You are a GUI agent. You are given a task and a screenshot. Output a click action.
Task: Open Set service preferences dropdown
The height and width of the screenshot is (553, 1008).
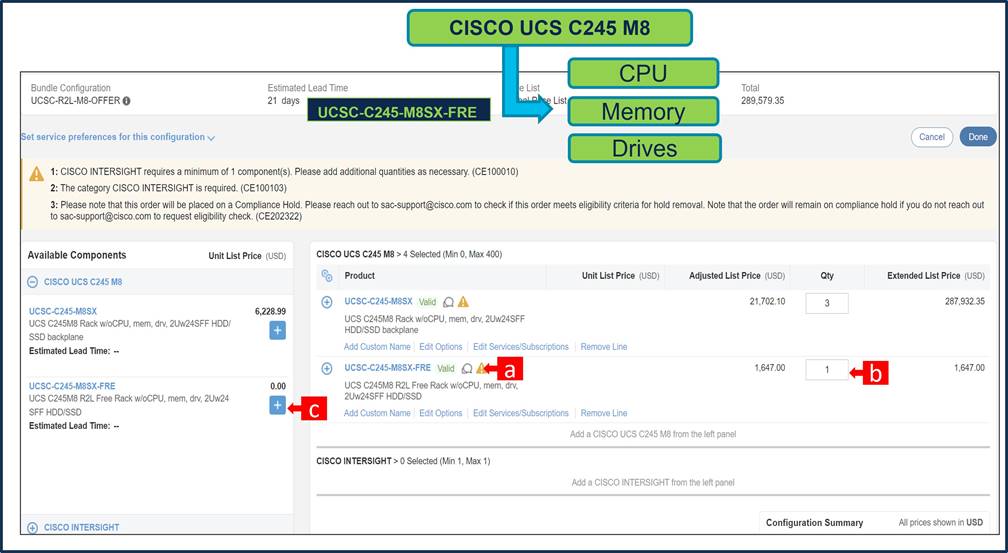[118, 137]
